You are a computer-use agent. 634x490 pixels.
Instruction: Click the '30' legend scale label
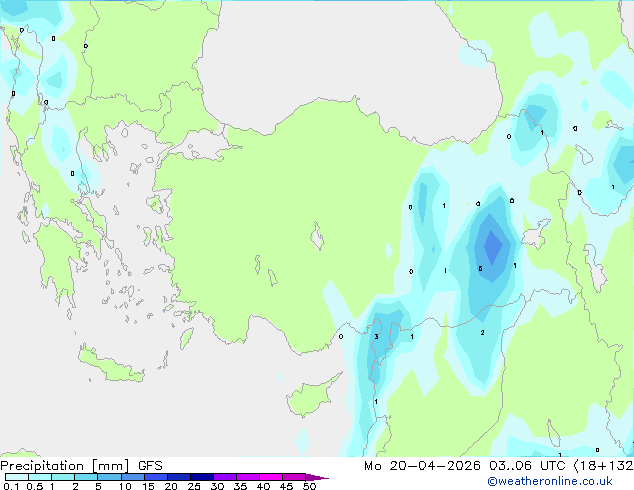(217, 486)
